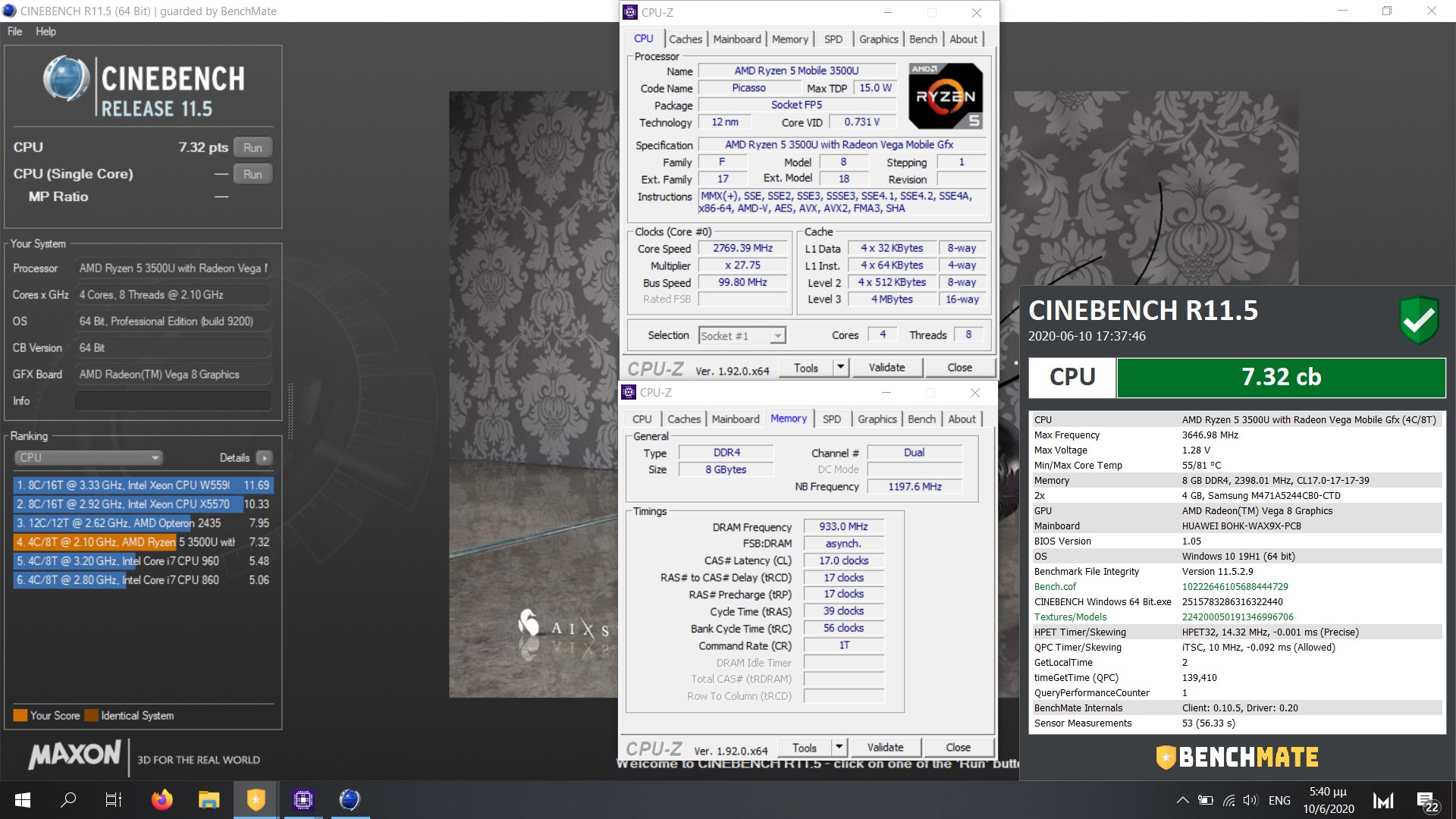Switch to About tab in lower CPU-Z
1456x819 pixels.
(962, 419)
